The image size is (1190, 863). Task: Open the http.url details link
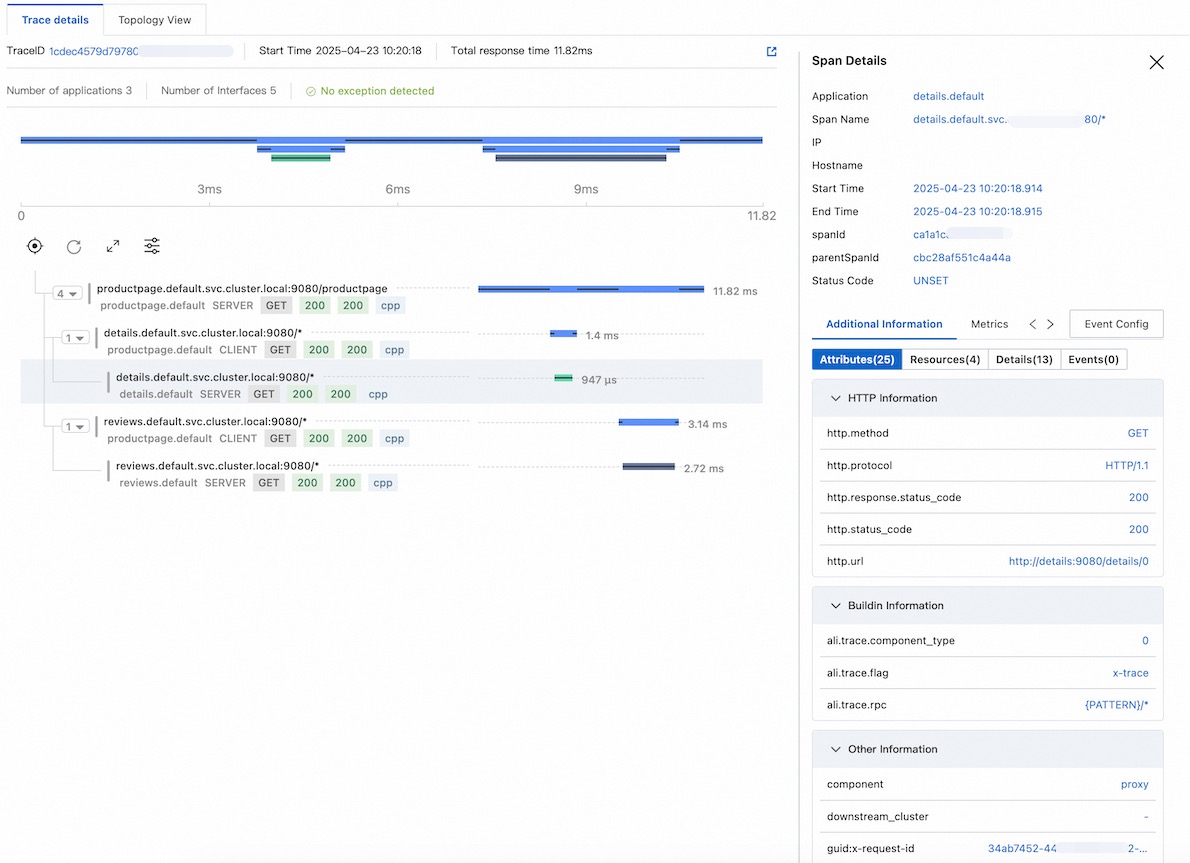point(1079,561)
